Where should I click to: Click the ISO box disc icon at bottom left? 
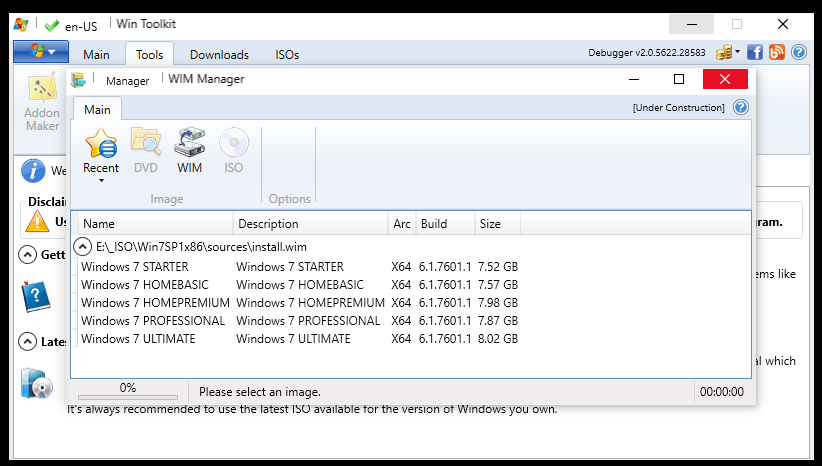click(36, 383)
